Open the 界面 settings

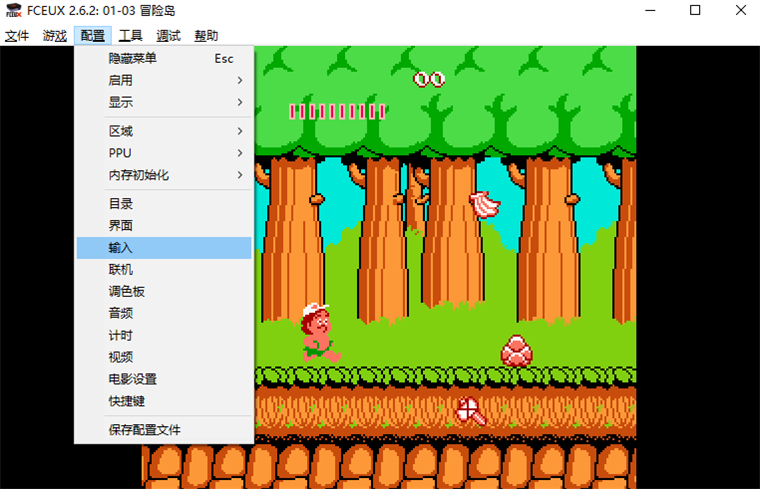(164, 226)
